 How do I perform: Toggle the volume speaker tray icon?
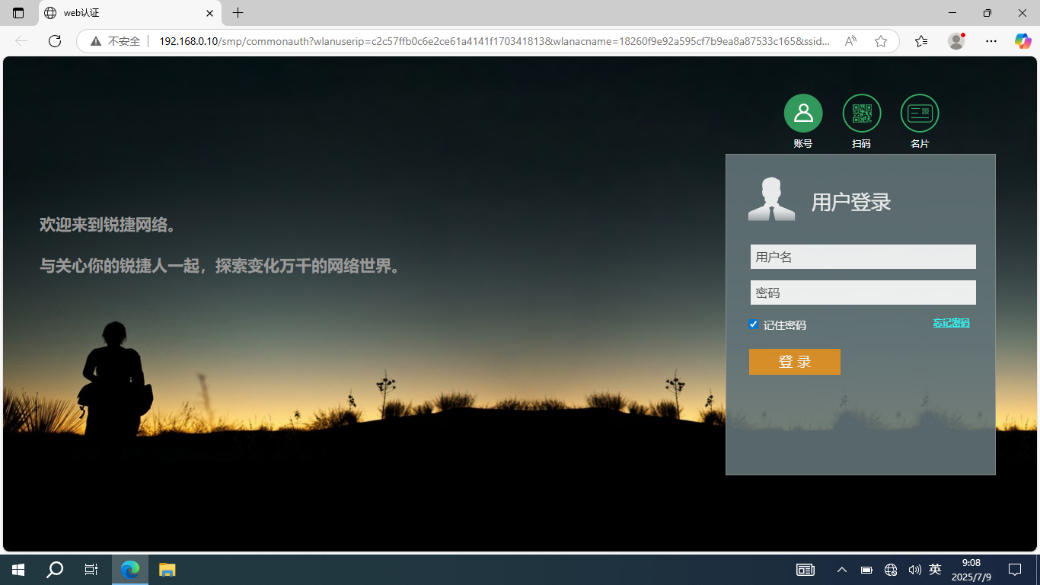tap(914, 570)
